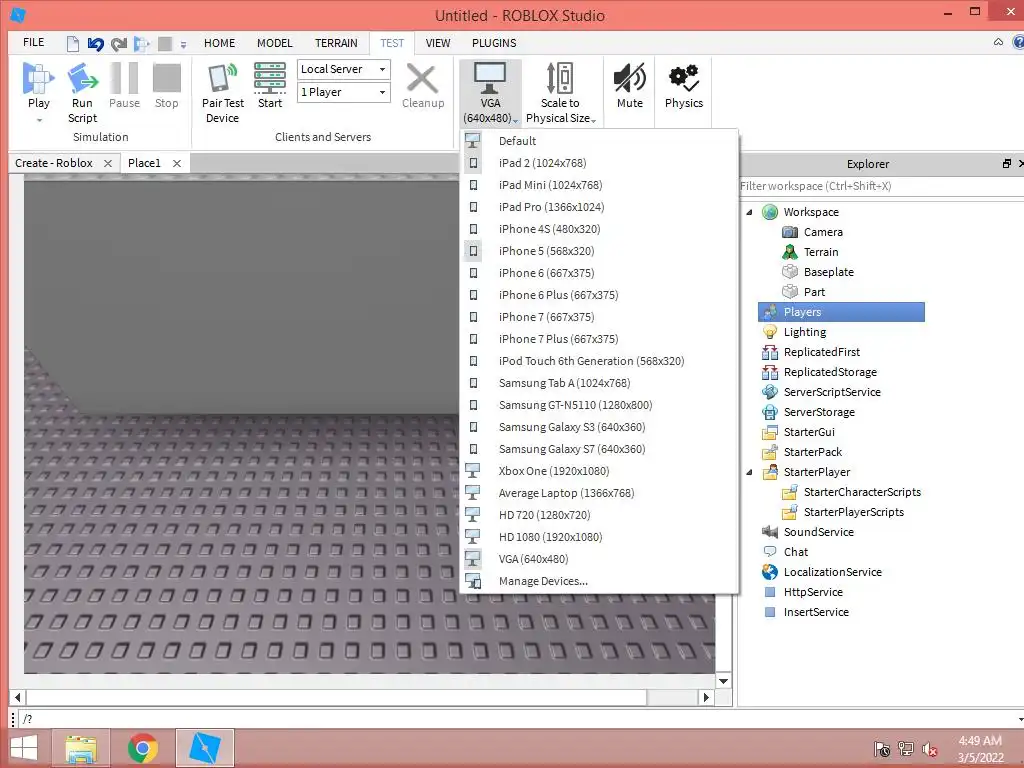Undock the Explorer panel
Image resolution: width=1024 pixels, height=768 pixels.
click(1006, 164)
